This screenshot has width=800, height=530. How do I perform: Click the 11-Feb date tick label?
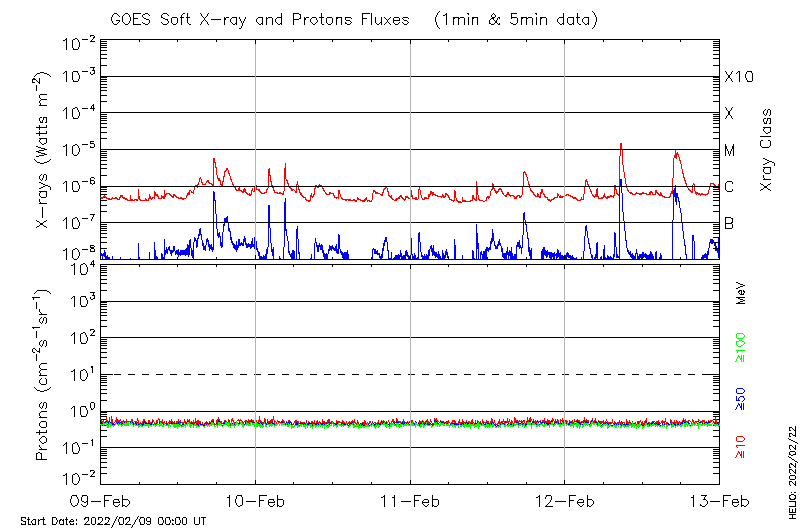[x=410, y=502]
